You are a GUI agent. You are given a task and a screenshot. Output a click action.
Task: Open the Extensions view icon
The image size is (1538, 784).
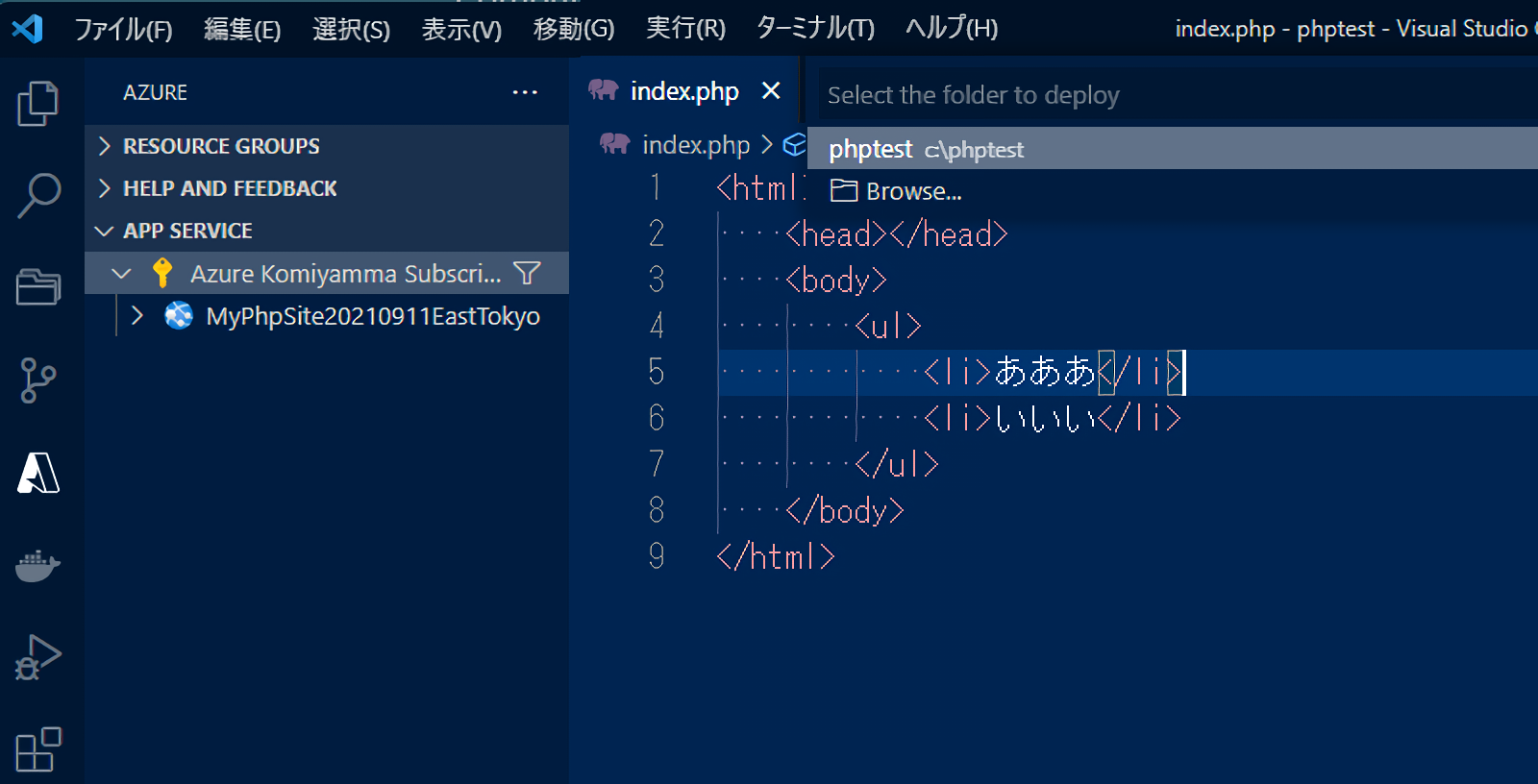(x=38, y=749)
